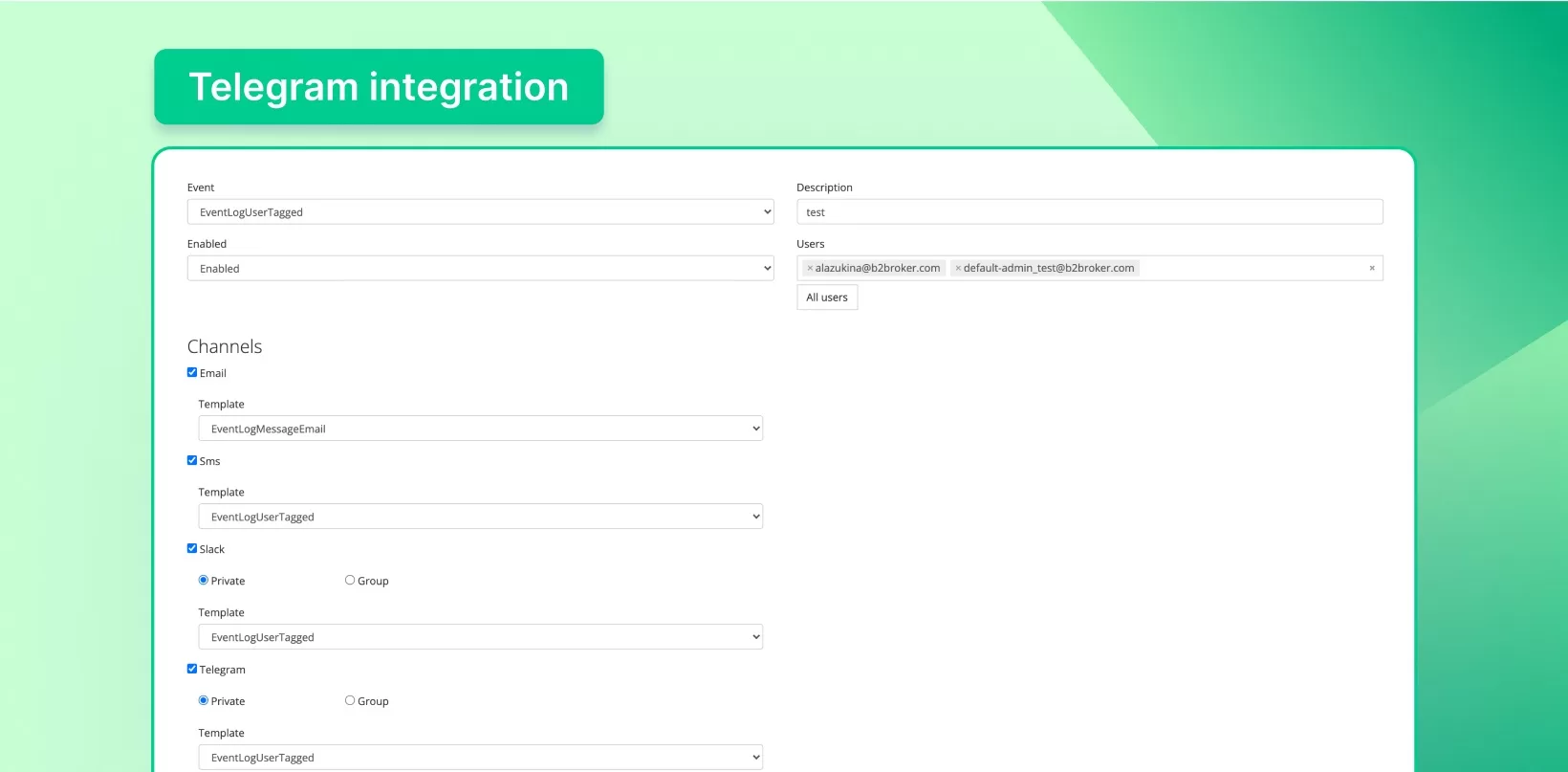The height and width of the screenshot is (772, 1568).
Task: Toggle the Telegram channel checkbox
Action: tap(192, 669)
